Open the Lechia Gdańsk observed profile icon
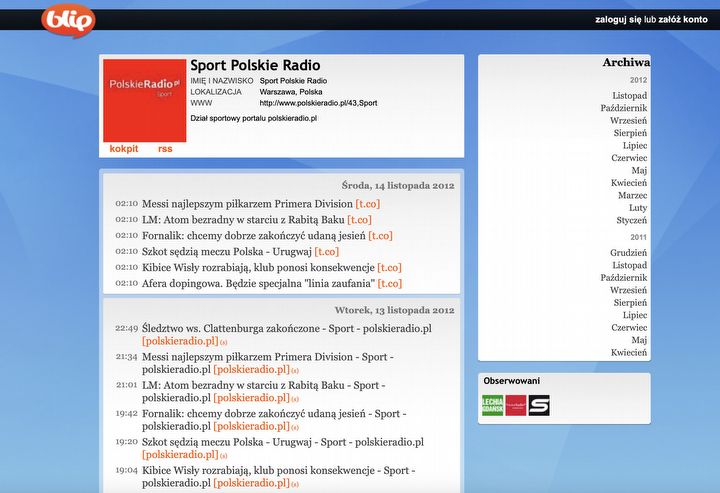This screenshot has width=720, height=493. point(492,405)
